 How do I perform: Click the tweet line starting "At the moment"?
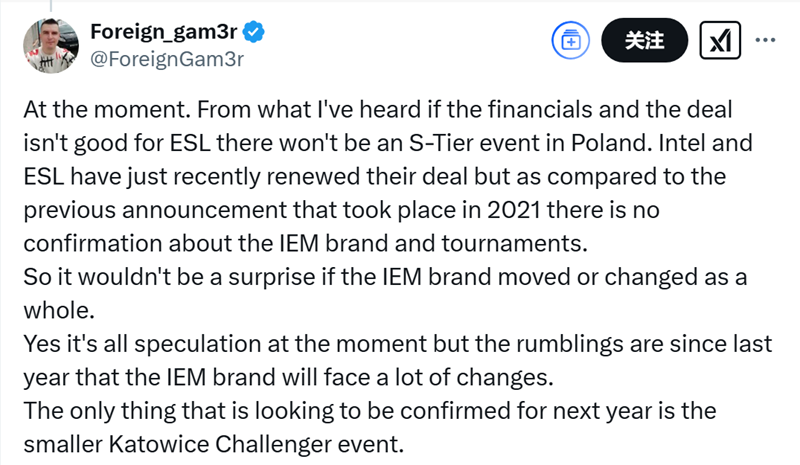(x=378, y=109)
